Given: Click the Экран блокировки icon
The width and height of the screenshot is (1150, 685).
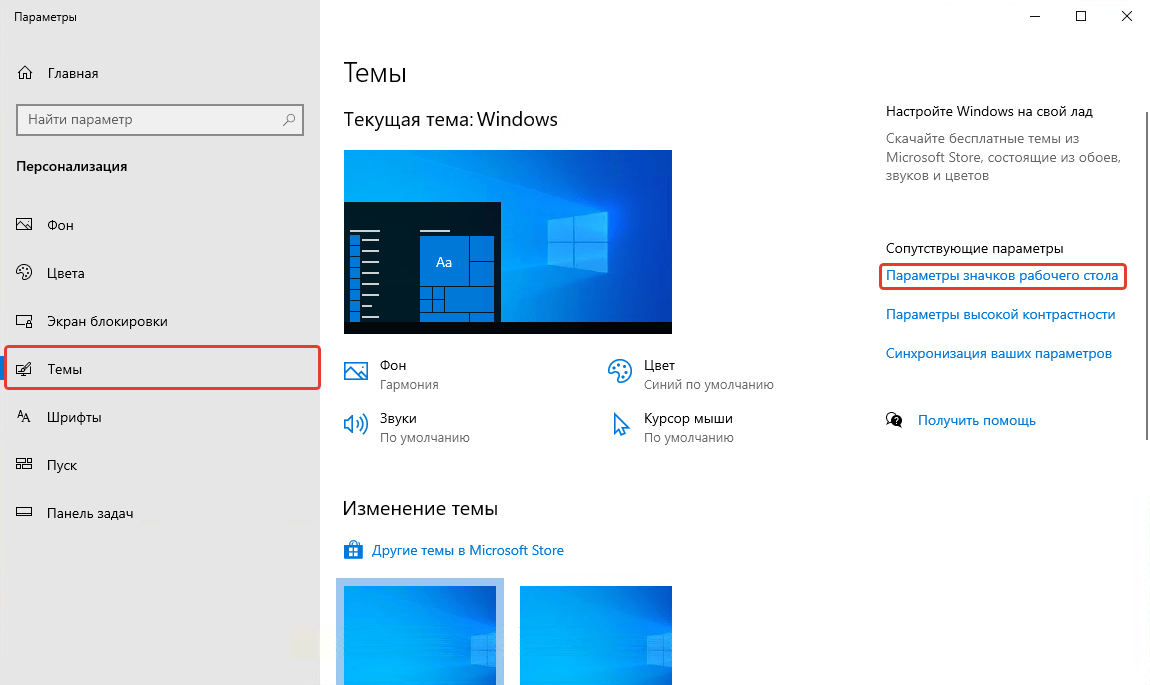Looking at the screenshot, I should click(x=24, y=321).
